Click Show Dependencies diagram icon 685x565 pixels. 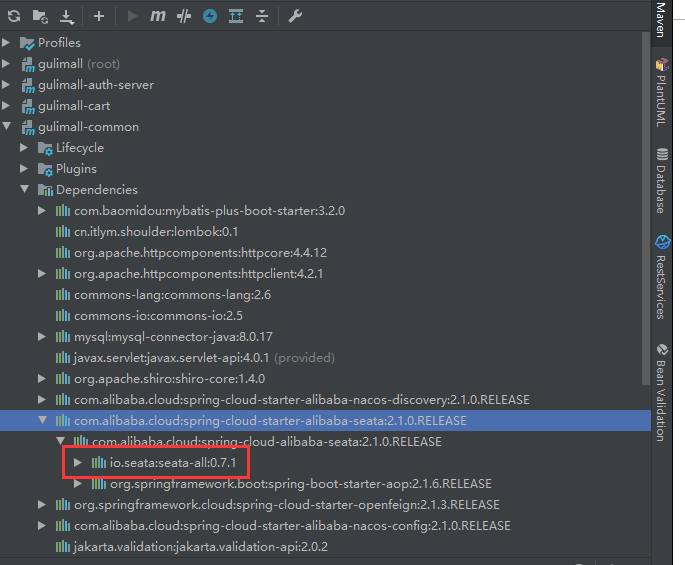(236, 16)
